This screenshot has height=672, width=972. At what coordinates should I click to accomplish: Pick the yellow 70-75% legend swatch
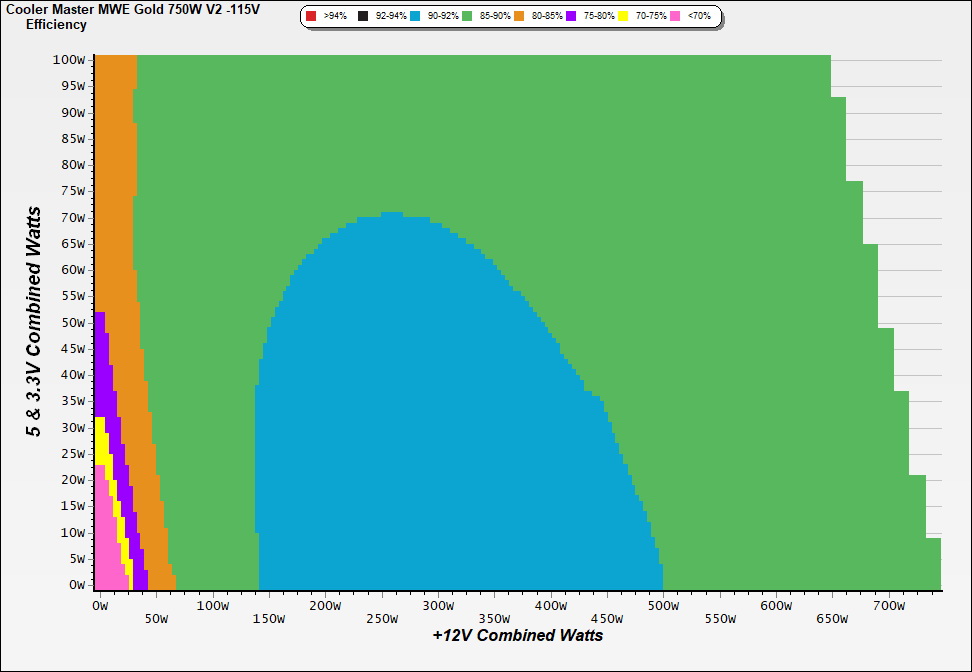click(x=623, y=17)
